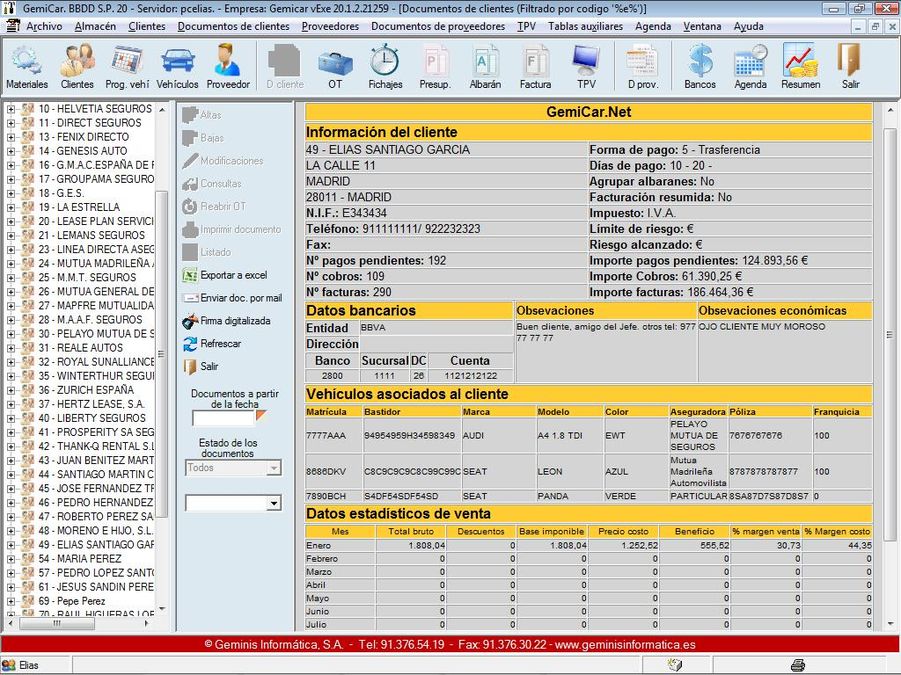The image size is (901, 675).
Task: Open the Archivo menu
Action: [x=44, y=26]
